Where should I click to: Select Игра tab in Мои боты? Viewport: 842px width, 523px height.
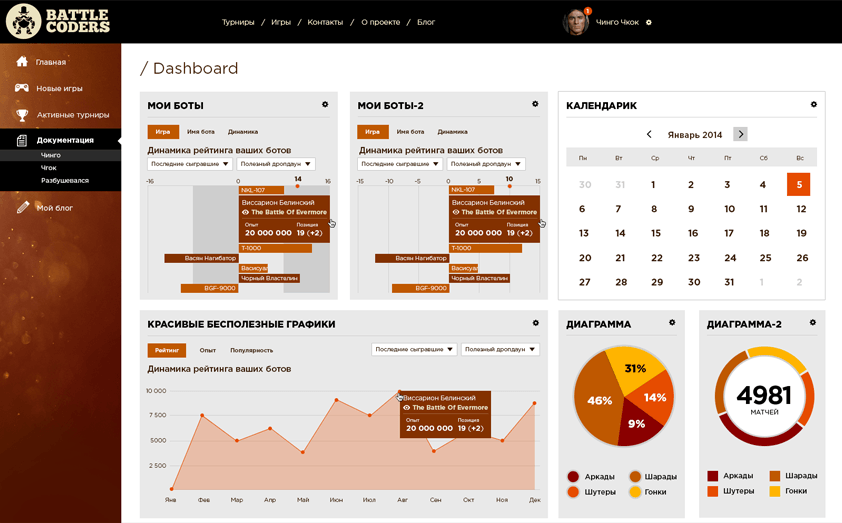coord(163,132)
